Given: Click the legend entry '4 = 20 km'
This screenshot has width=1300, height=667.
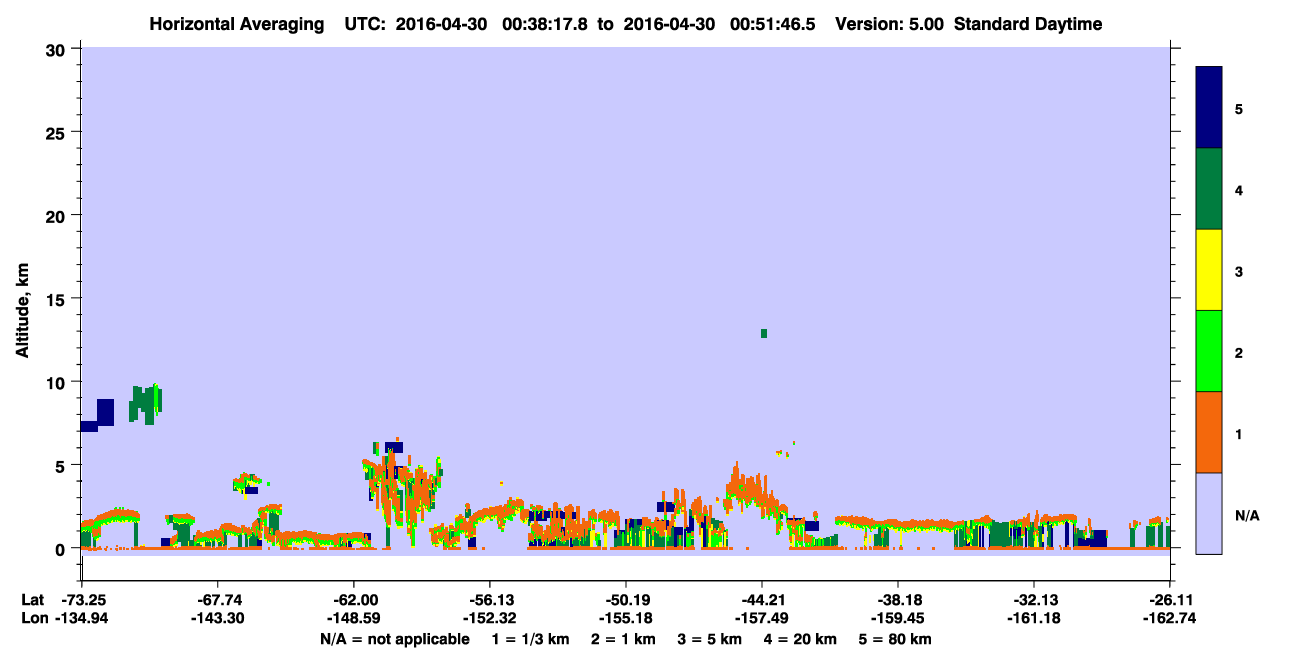Looking at the screenshot, I should 801,639.
